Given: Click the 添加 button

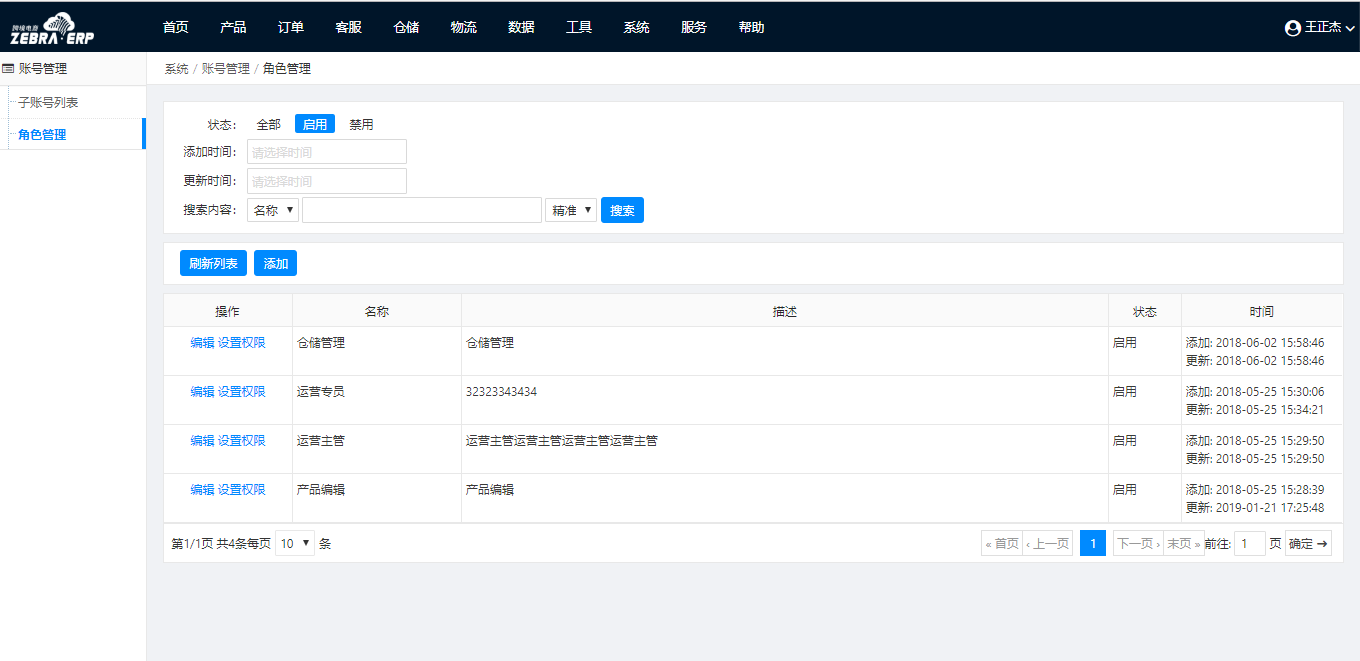Looking at the screenshot, I should (x=275, y=263).
